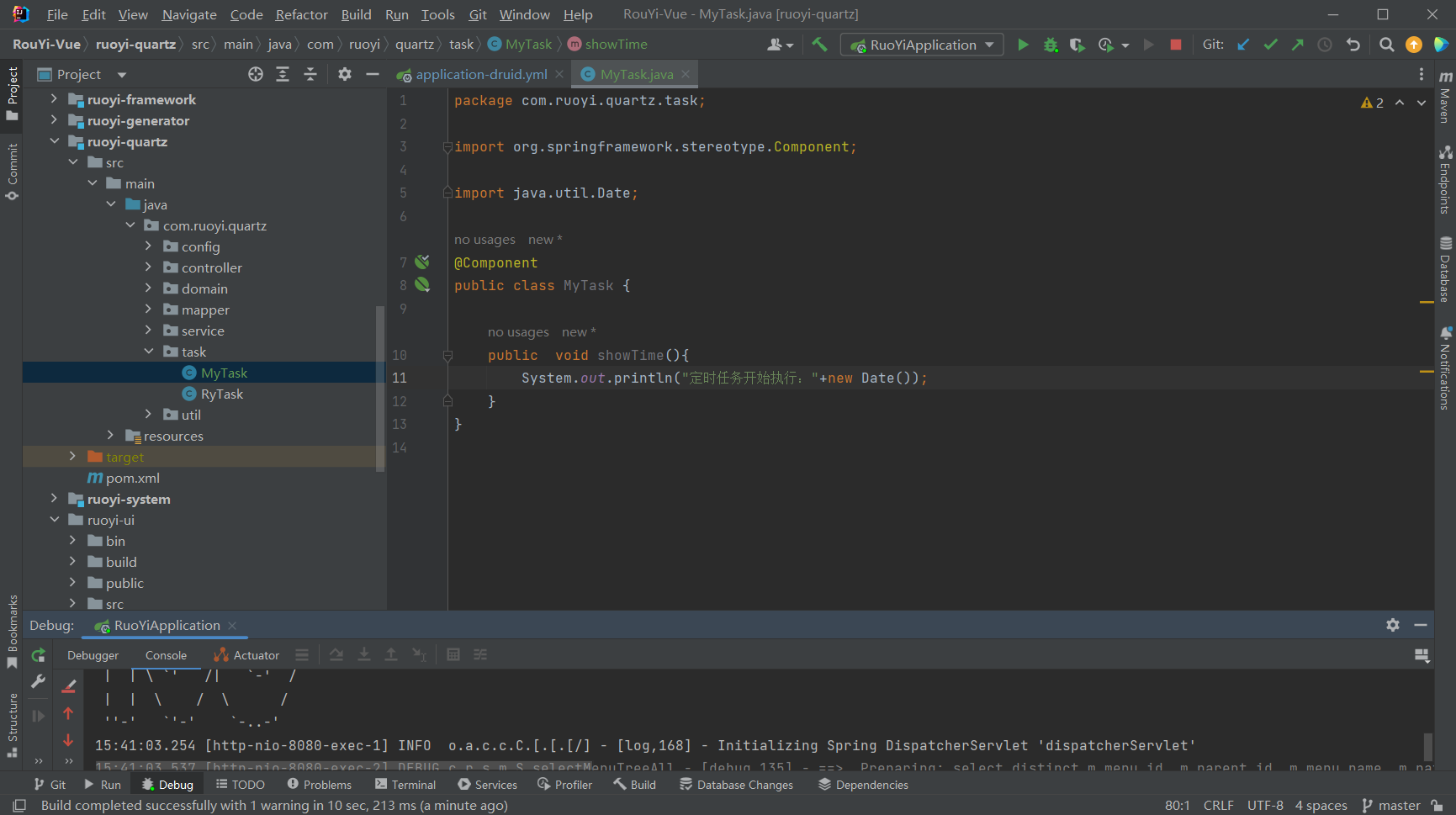Clear console with the eraser icon
Screen dimensions: 1456x815
[x=69, y=686]
